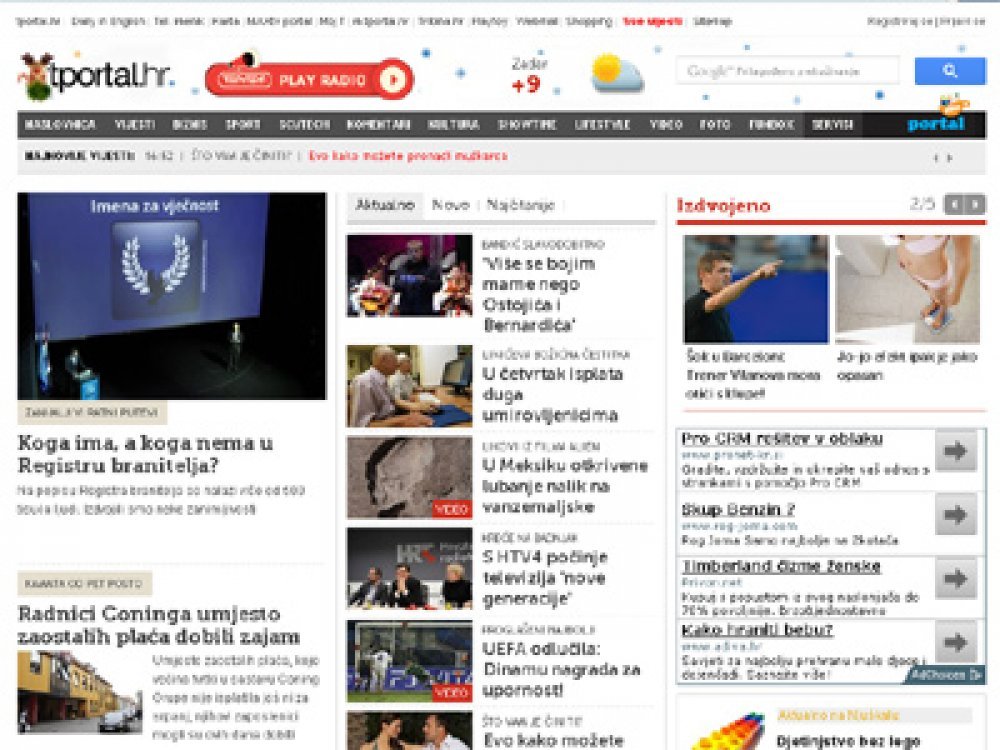
Task: Read 'U četvrtak isplata duga umirovljenicima' article
Action: pos(552,395)
